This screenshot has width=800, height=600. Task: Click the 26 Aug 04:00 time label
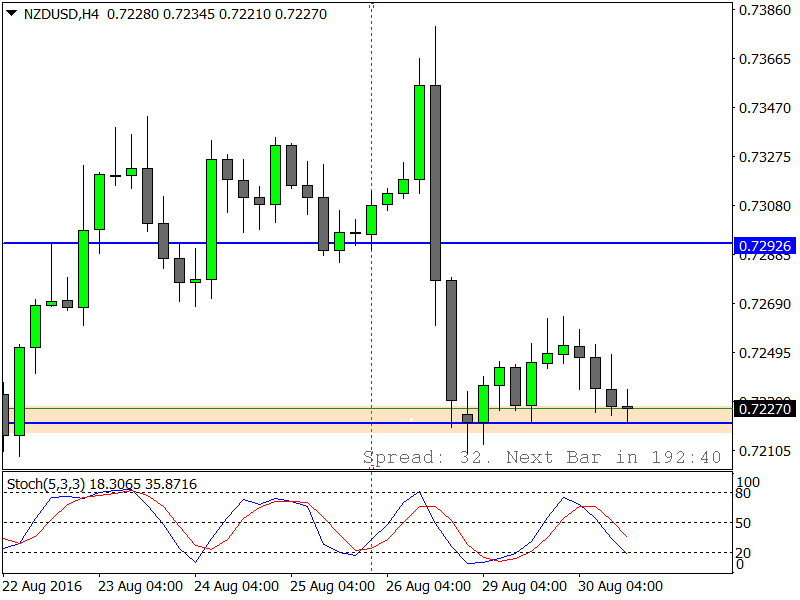coord(428,586)
